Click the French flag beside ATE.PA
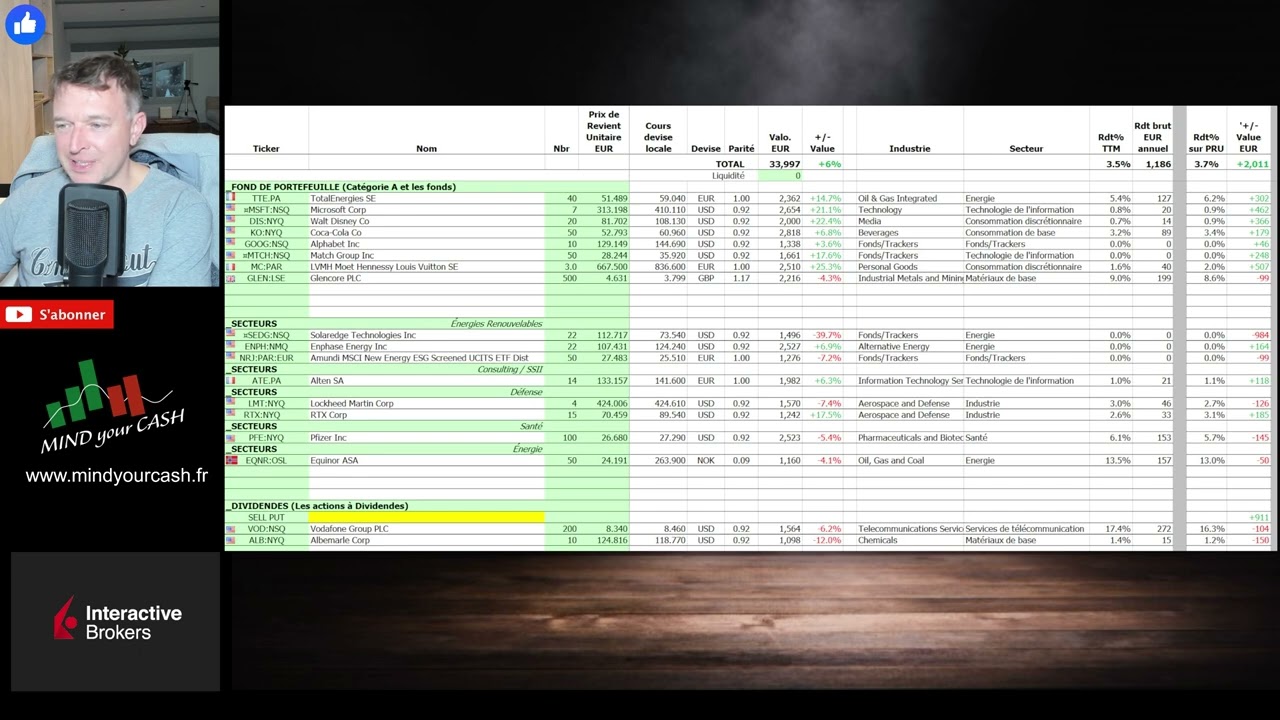The width and height of the screenshot is (1280, 720). click(x=230, y=380)
